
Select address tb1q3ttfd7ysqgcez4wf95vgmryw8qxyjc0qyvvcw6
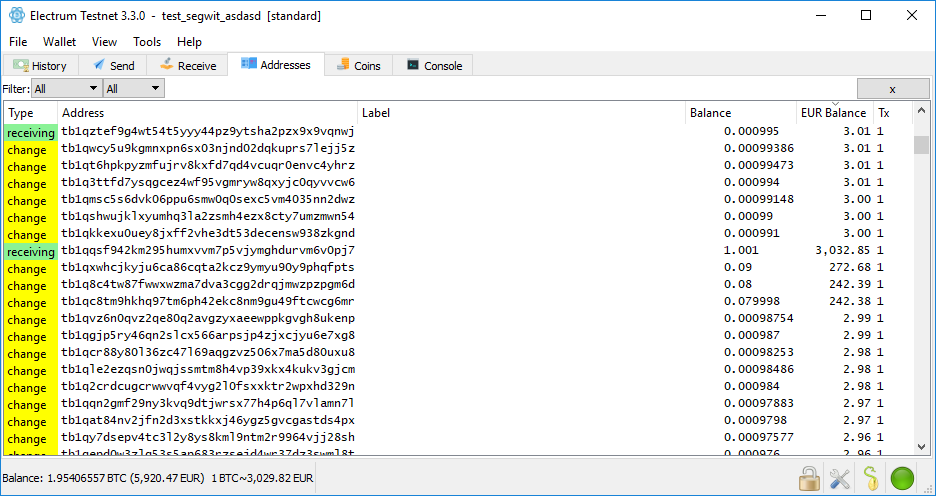[x=208, y=183]
